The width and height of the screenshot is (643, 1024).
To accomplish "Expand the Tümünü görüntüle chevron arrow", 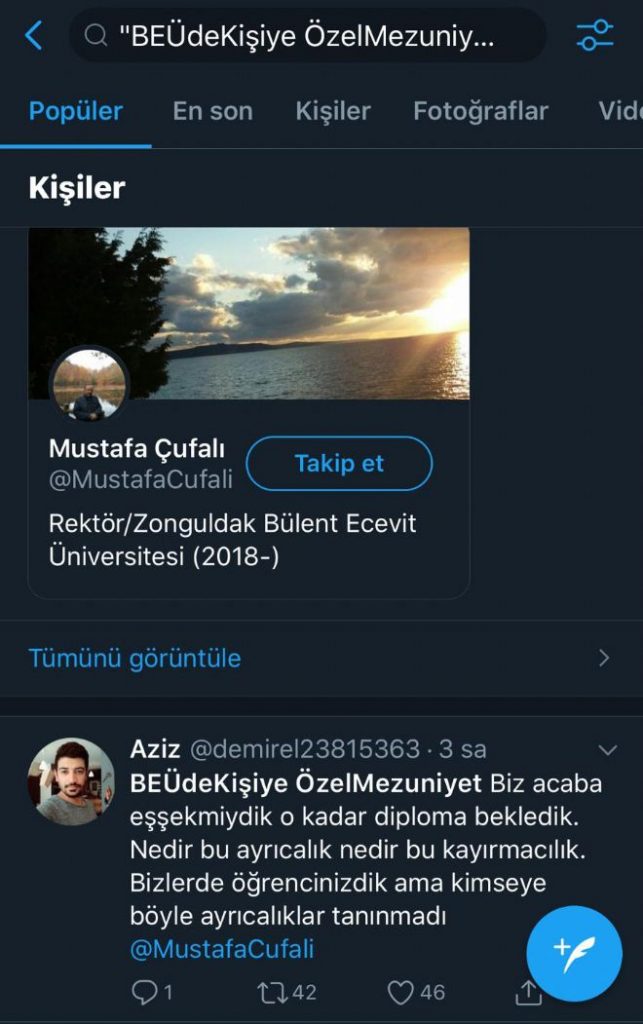I will (603, 658).
